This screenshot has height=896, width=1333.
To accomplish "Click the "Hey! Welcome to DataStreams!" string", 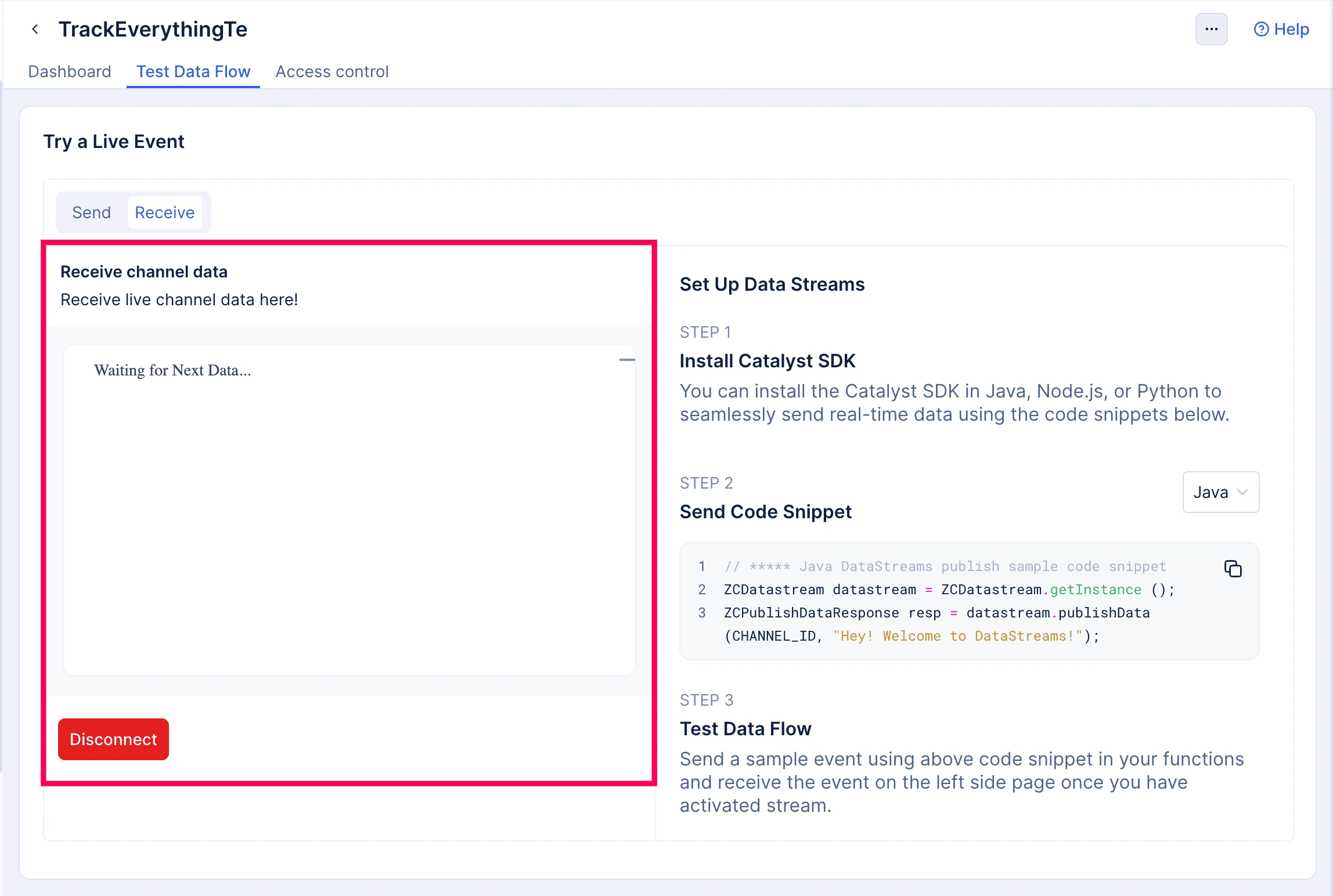I will click(959, 636).
